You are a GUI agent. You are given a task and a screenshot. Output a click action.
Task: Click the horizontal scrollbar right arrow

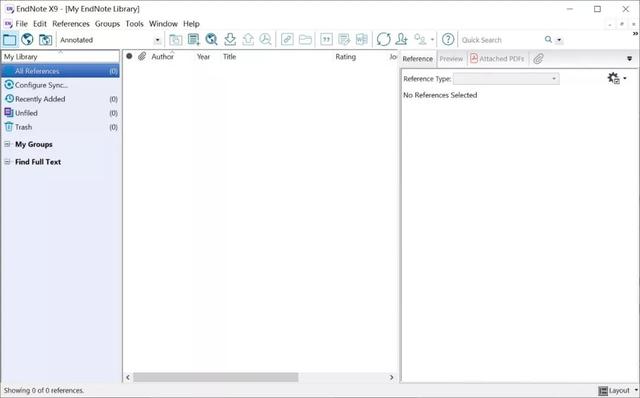coord(391,377)
